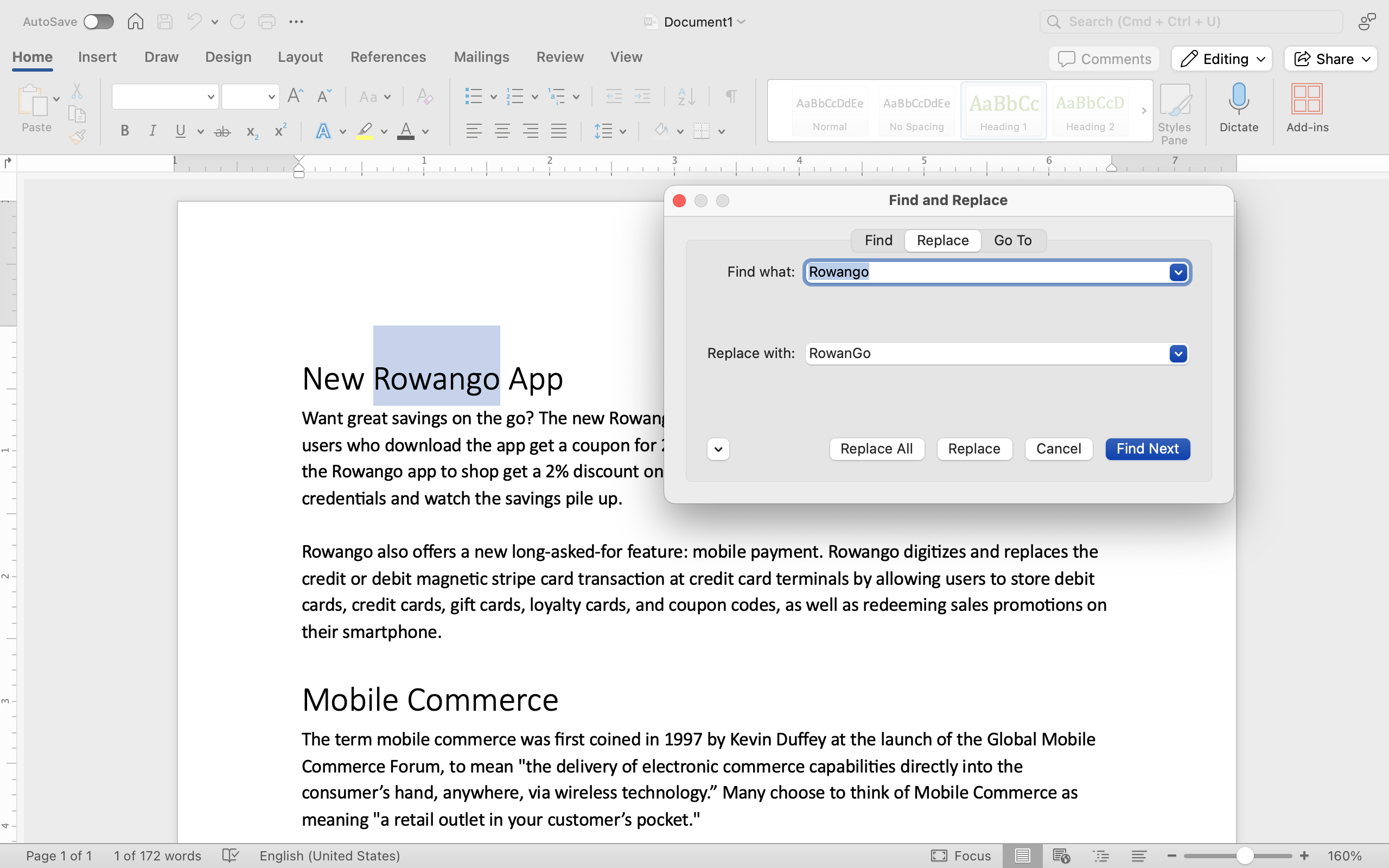Click the Find Next button
This screenshot has height=868, width=1389.
[x=1148, y=449]
